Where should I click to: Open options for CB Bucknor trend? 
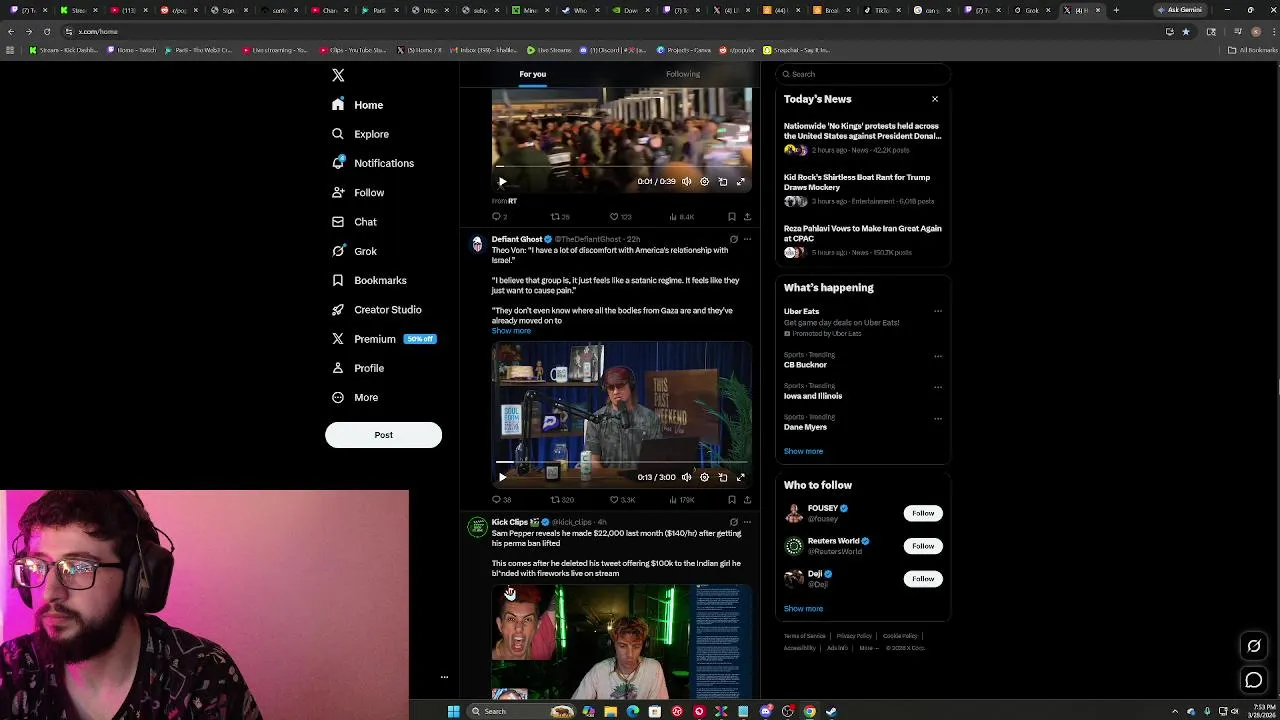tap(938, 356)
